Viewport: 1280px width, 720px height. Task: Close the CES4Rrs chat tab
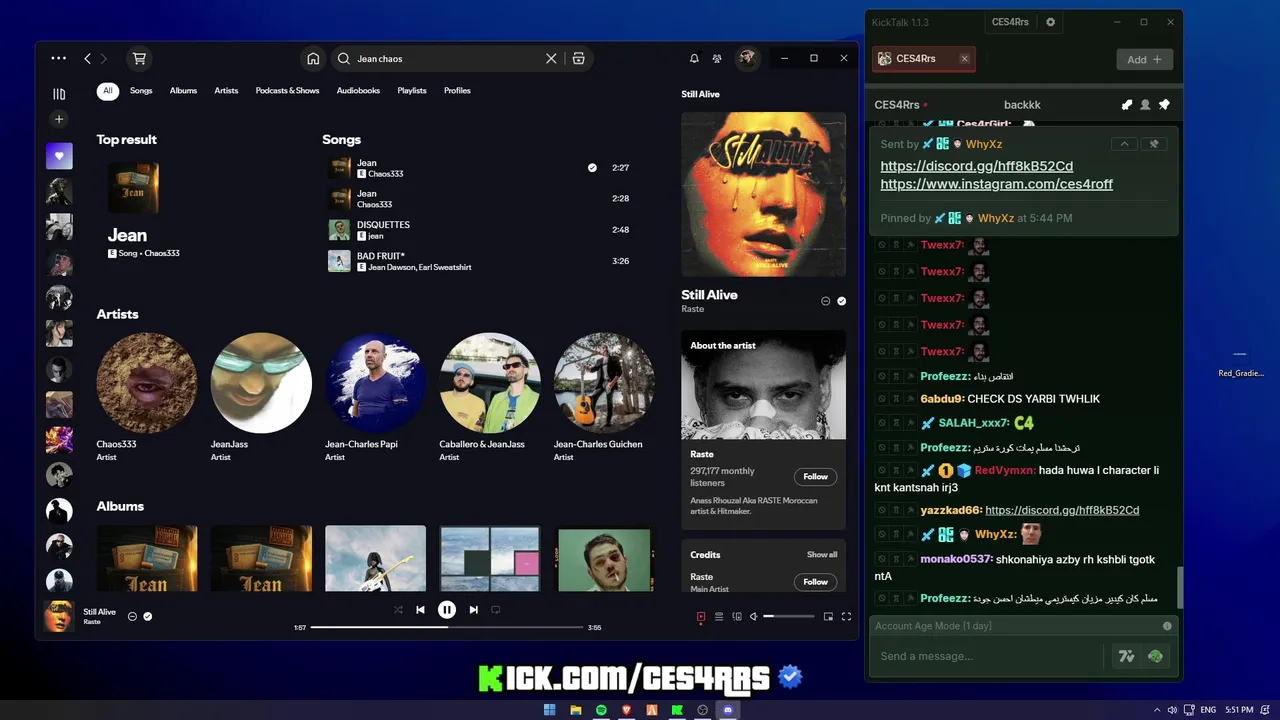point(964,59)
